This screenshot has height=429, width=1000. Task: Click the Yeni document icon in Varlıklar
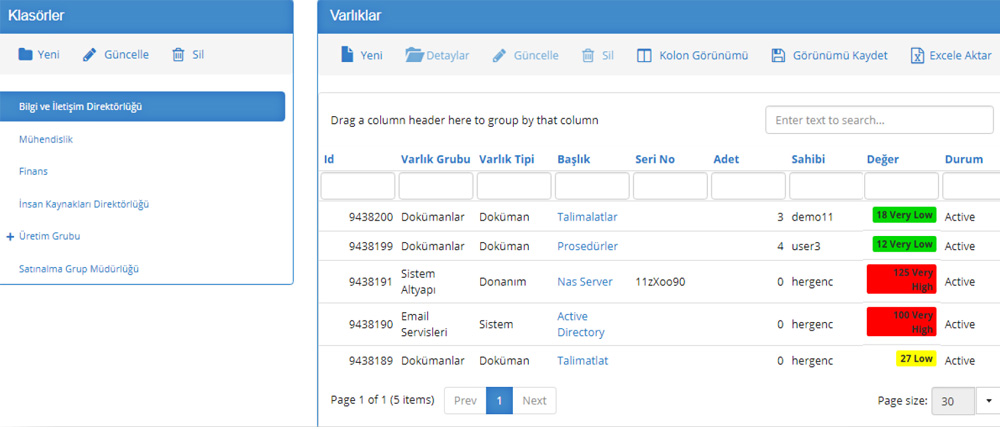click(346, 55)
